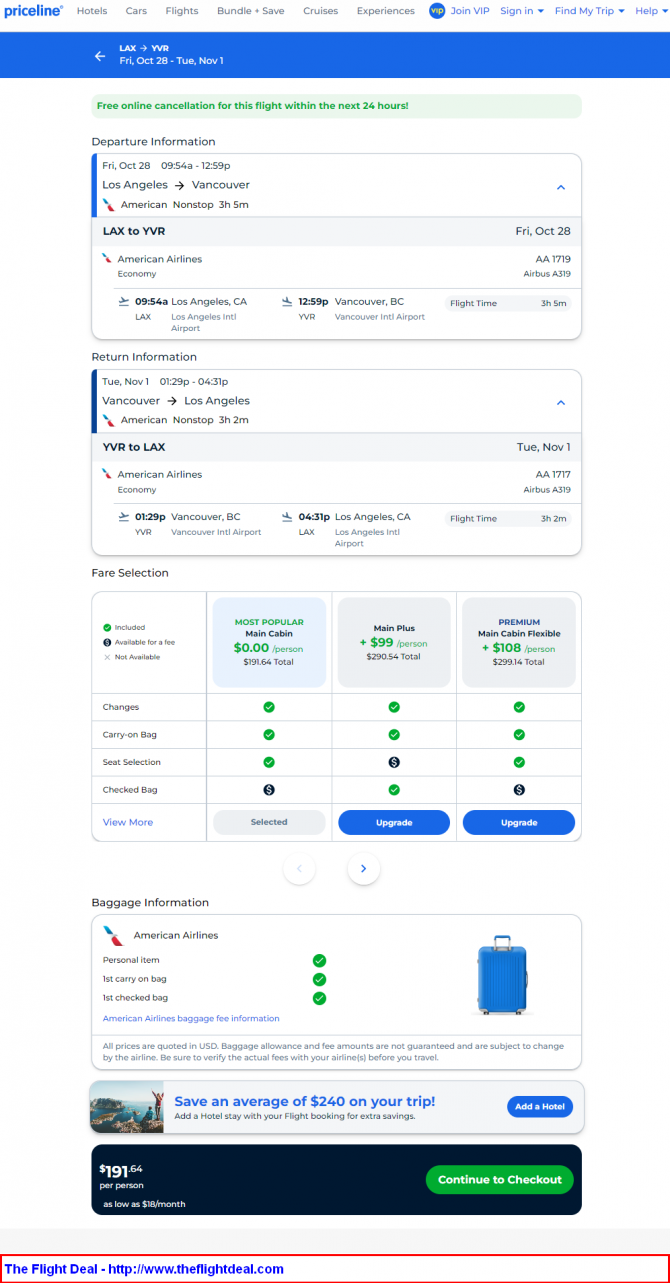Open the Experiences tab
670x1283 pixels.
[386, 11]
